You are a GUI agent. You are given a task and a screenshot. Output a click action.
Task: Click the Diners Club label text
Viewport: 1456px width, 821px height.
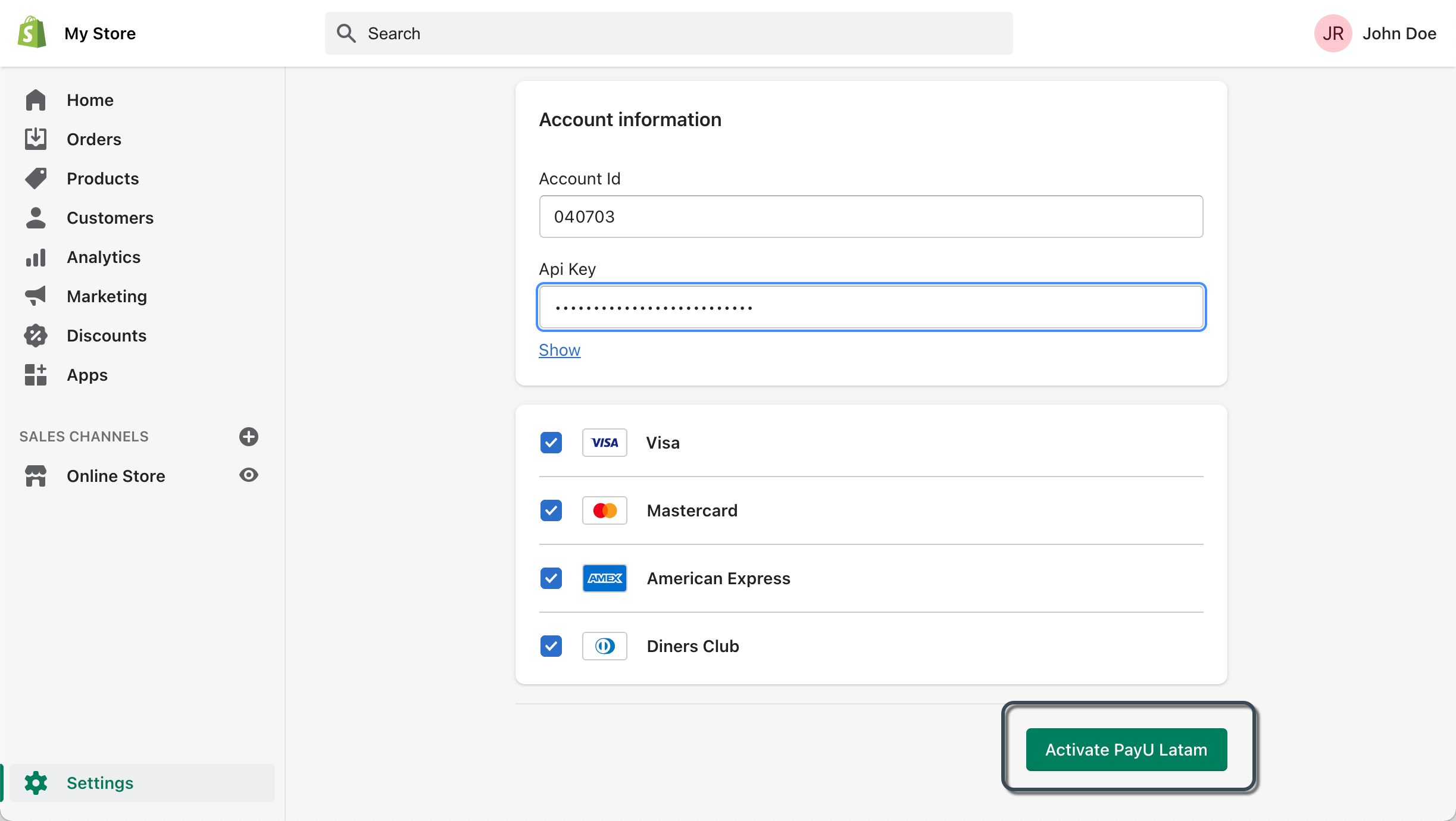(x=693, y=646)
